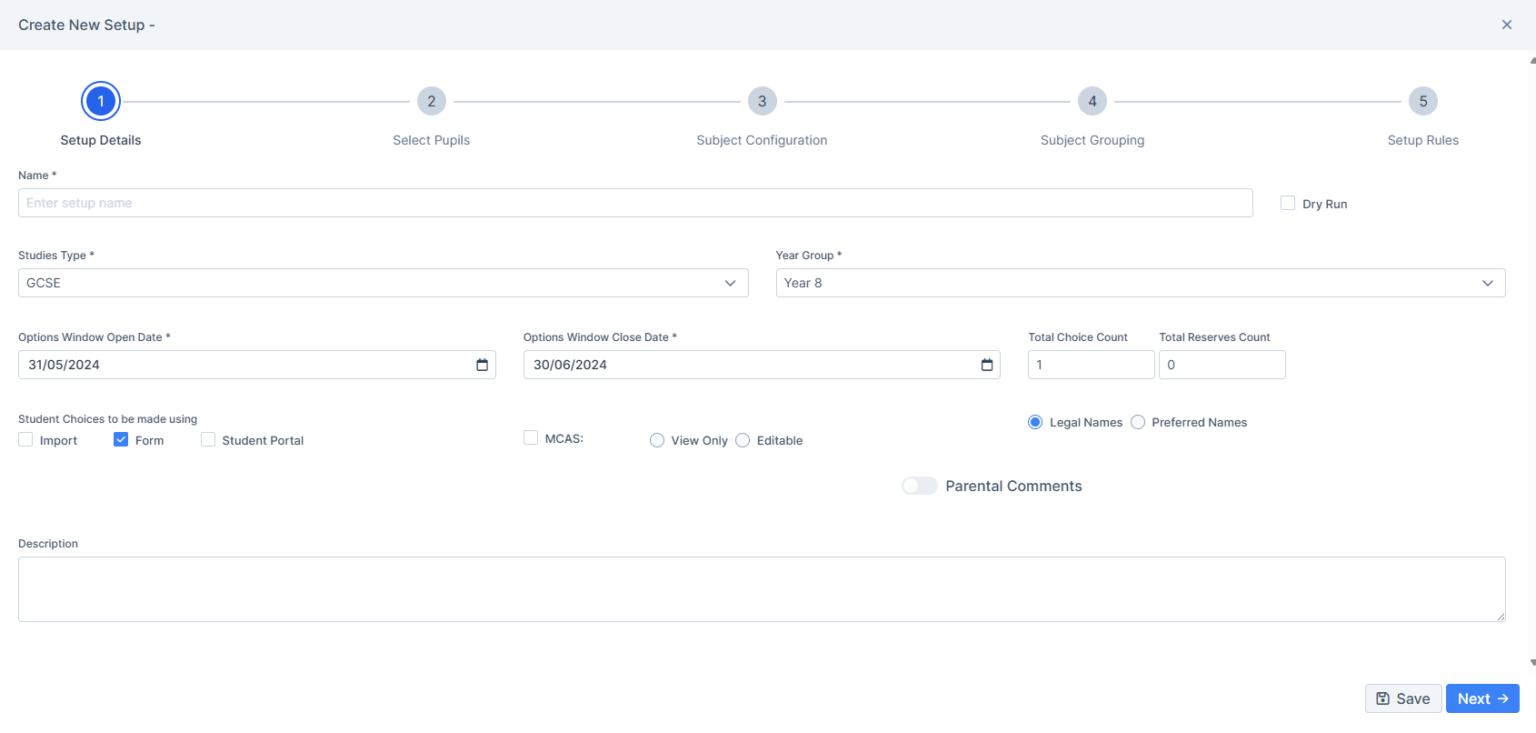The height and width of the screenshot is (733, 1536).
Task: Click the step 5 circle icon
Action: click(x=1422, y=100)
